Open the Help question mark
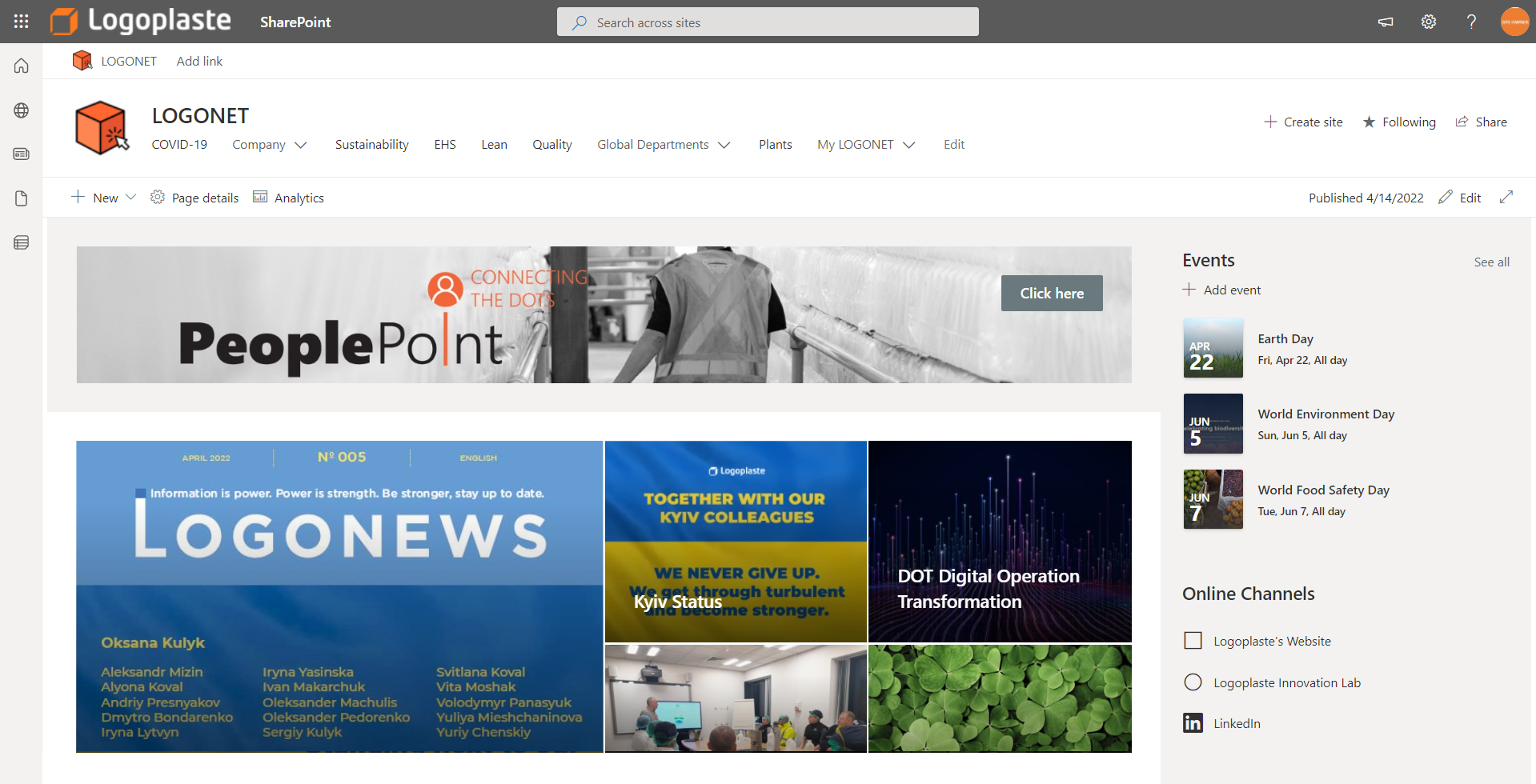 [1471, 22]
